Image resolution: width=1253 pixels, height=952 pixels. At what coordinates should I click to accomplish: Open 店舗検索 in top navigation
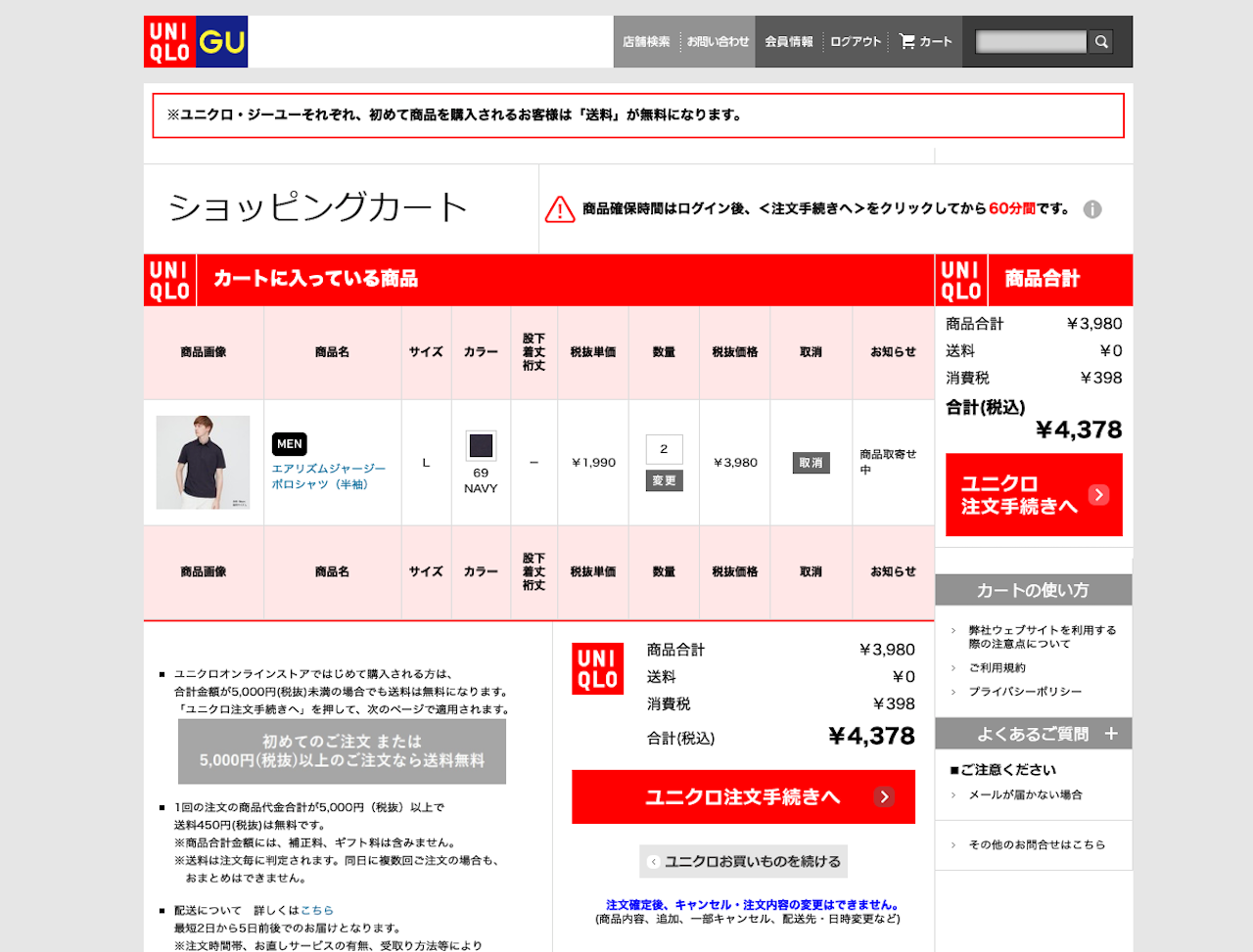[x=646, y=42]
